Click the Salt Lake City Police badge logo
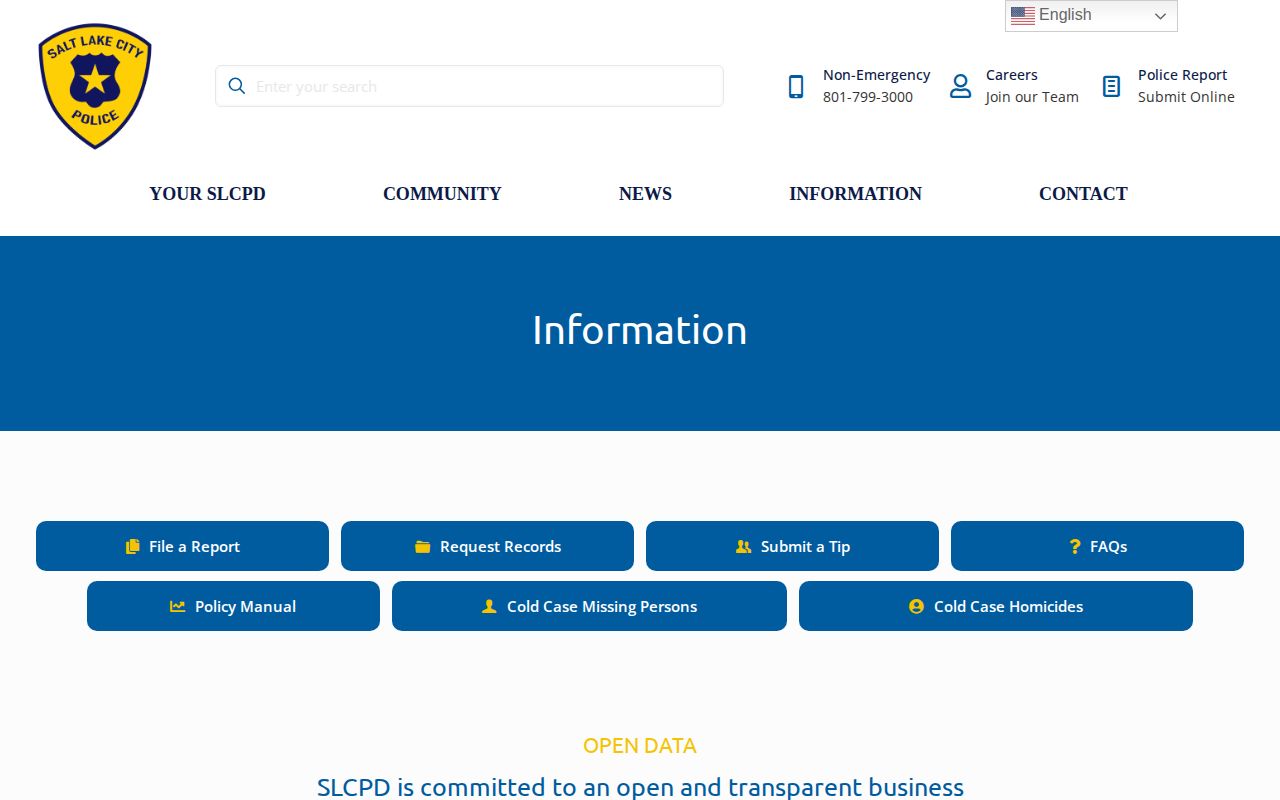The image size is (1280, 800). pos(95,86)
